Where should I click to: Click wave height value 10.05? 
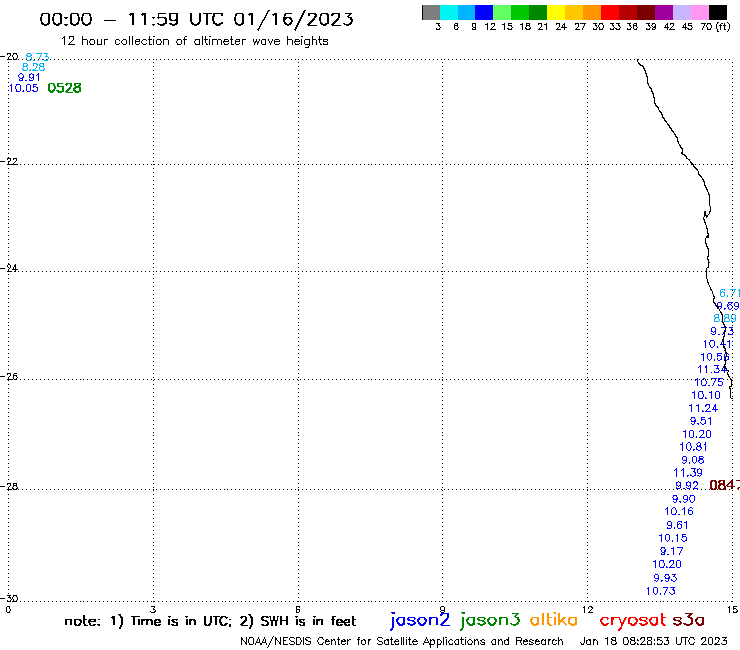point(24,88)
